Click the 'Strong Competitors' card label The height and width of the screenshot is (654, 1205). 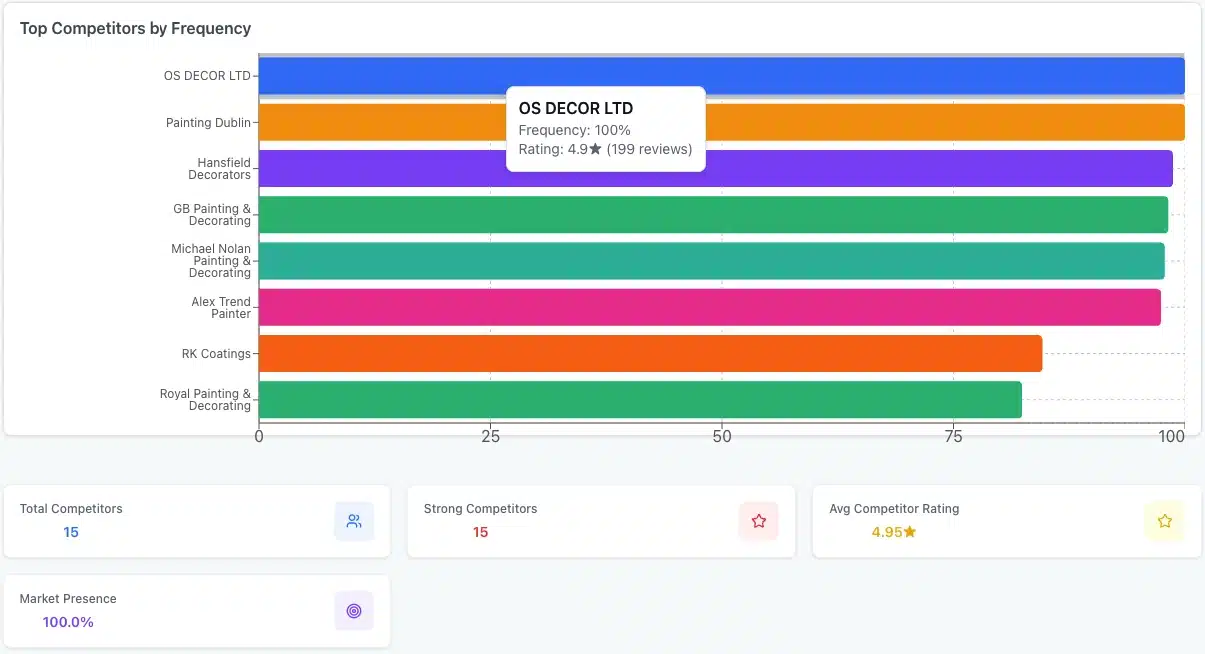point(480,509)
